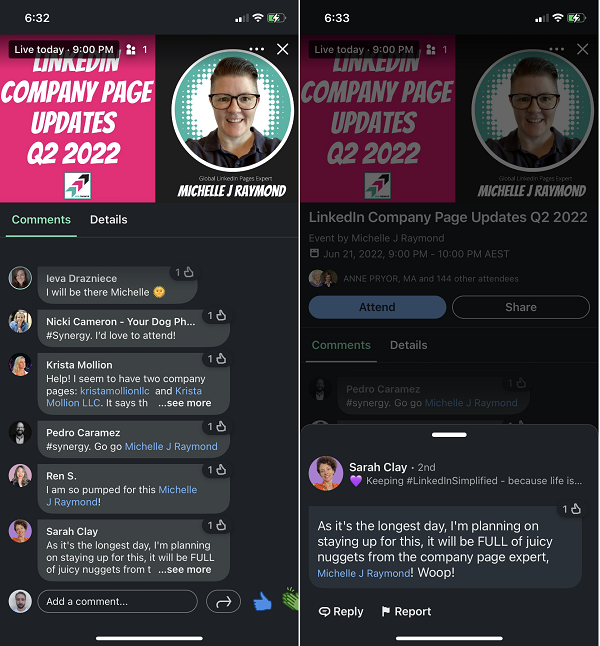600x646 pixels.
Task: Expand Krista Mollion's comment with see more
Action: [x=185, y=403]
